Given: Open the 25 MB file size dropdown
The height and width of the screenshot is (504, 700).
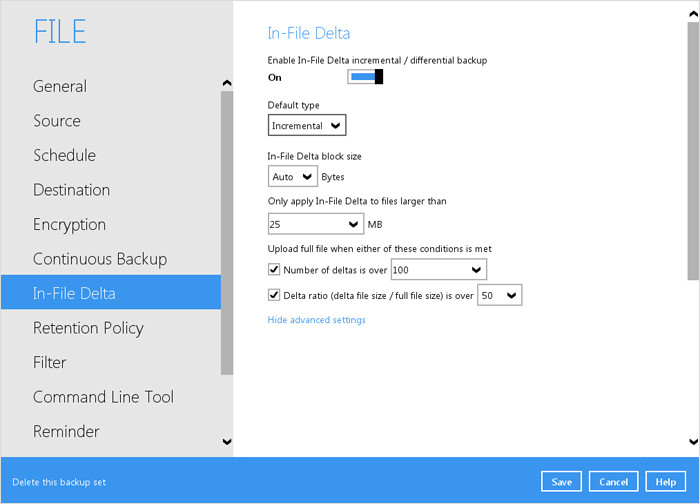Looking at the screenshot, I should pyautogui.click(x=316, y=224).
